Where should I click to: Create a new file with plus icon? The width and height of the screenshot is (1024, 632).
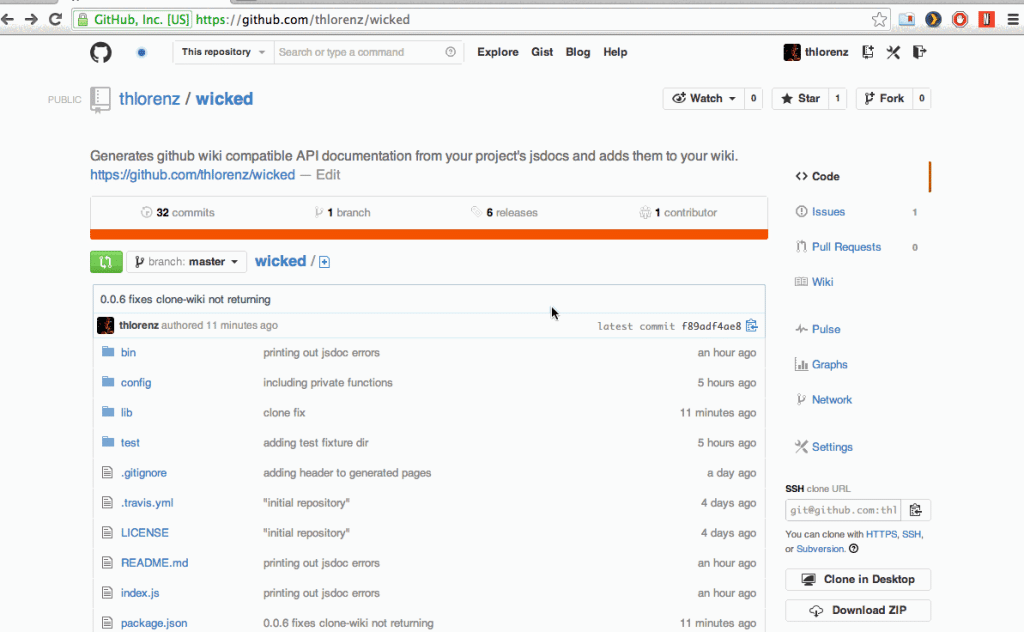pyautogui.click(x=324, y=262)
